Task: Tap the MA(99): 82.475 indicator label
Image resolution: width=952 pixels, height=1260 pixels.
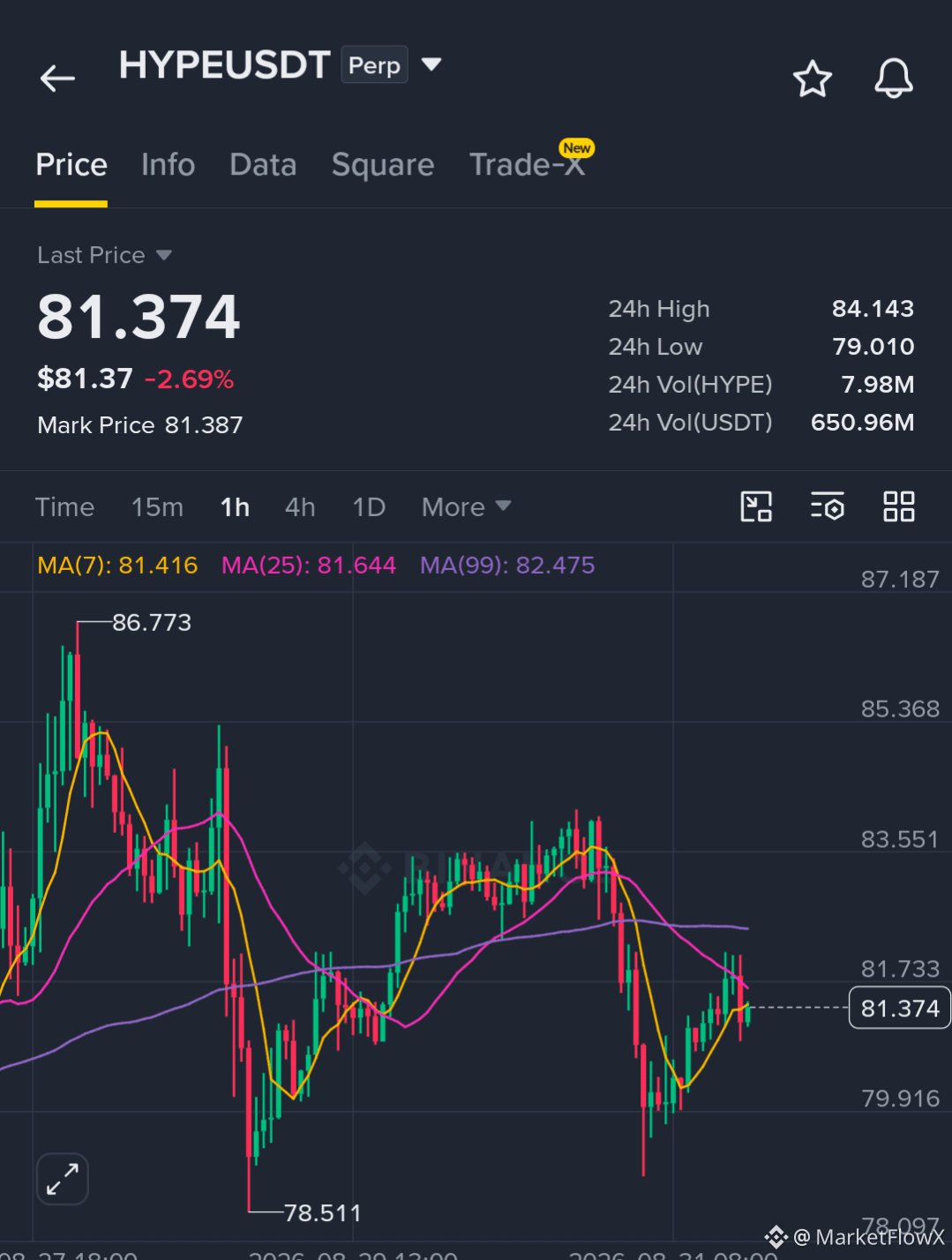Action: click(x=507, y=566)
